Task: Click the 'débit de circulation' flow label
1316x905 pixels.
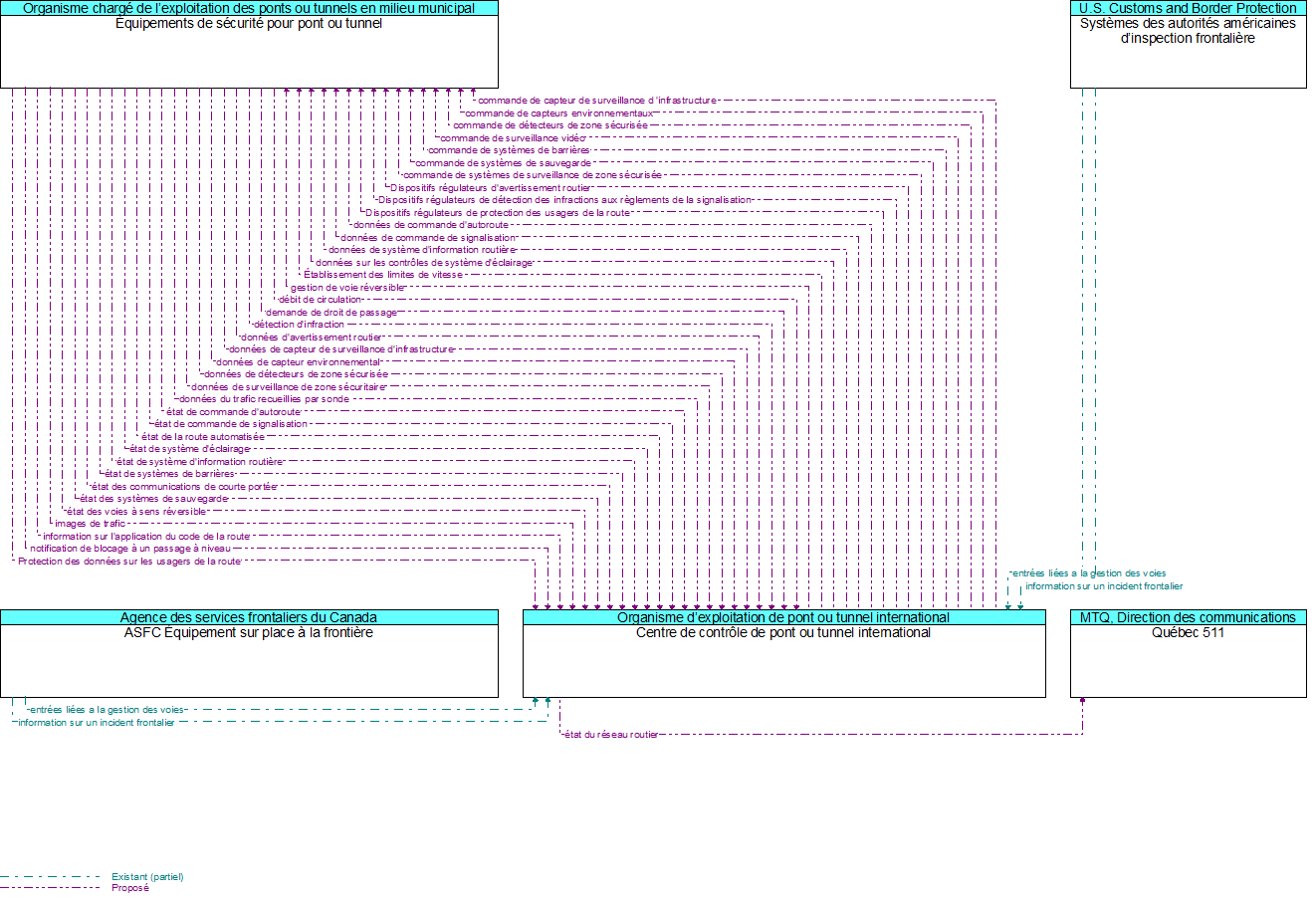Action: pos(321,300)
